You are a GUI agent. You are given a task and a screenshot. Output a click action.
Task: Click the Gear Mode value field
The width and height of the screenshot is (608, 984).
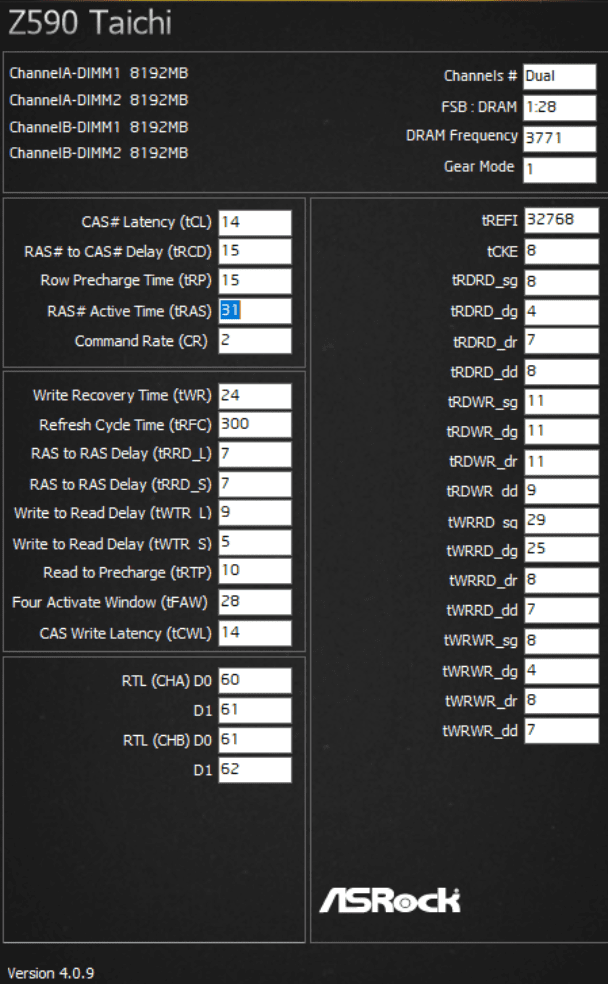point(559,169)
